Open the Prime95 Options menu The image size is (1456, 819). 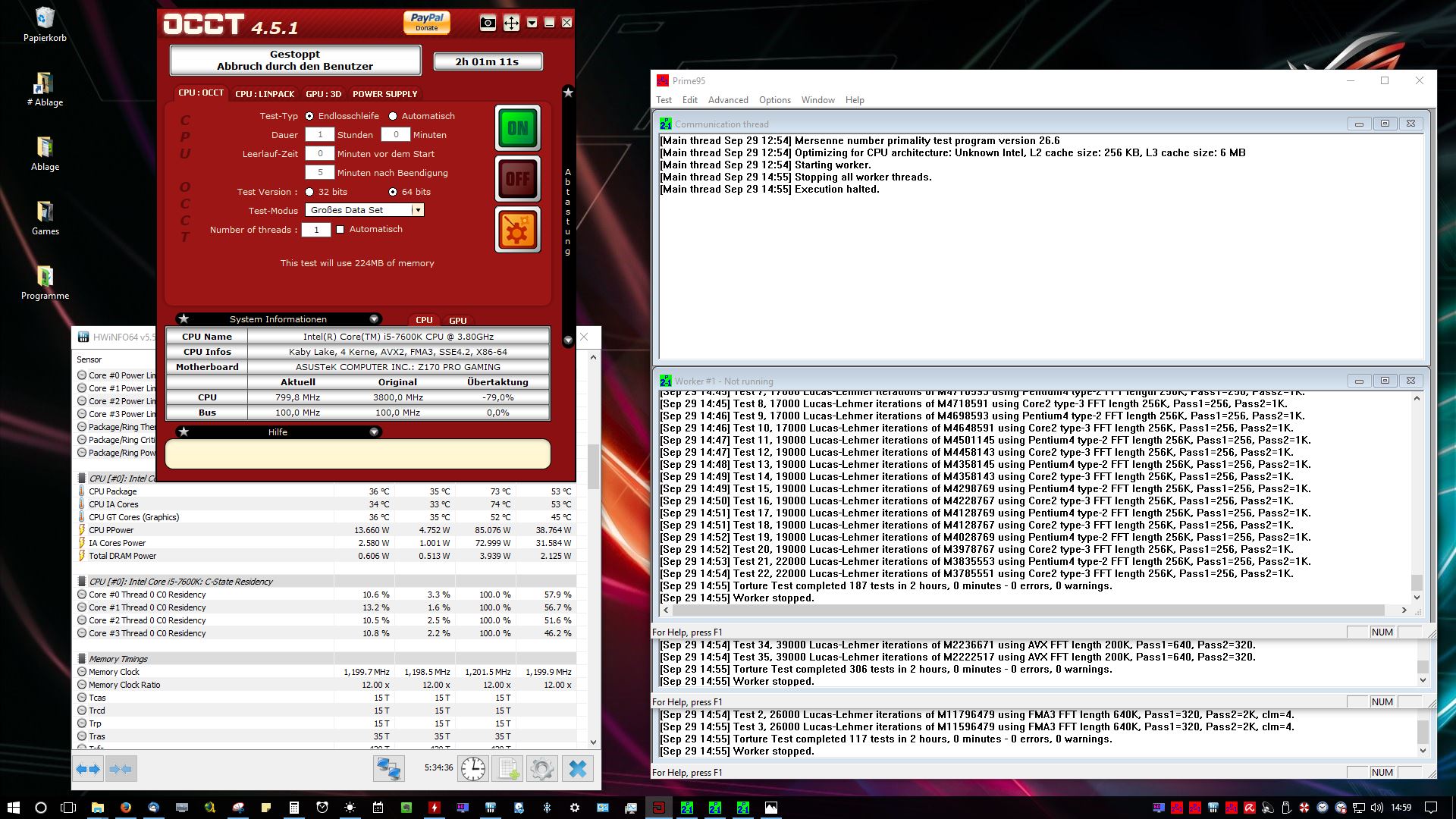pos(774,100)
